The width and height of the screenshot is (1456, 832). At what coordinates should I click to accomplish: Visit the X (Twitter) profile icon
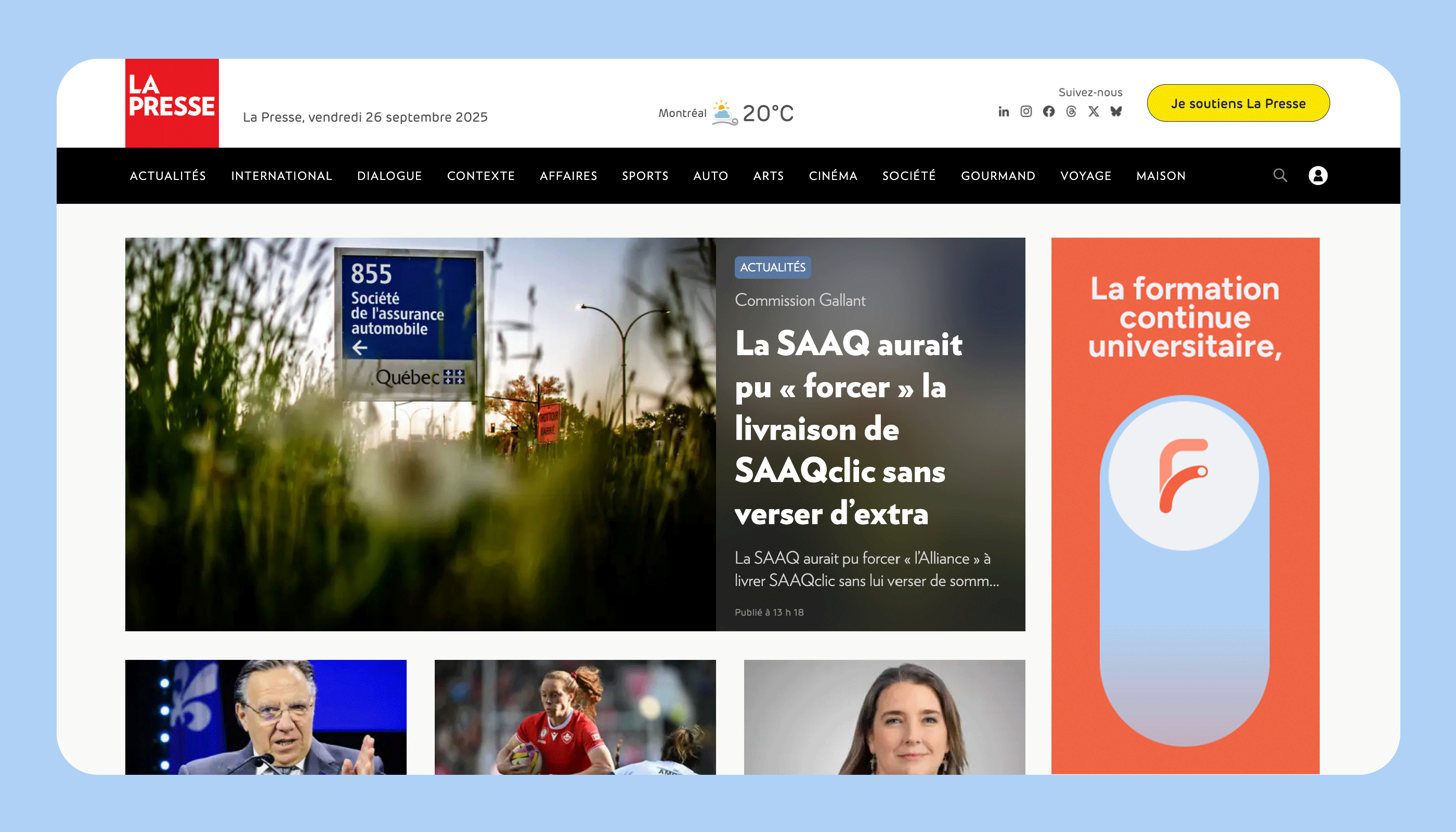1094,111
